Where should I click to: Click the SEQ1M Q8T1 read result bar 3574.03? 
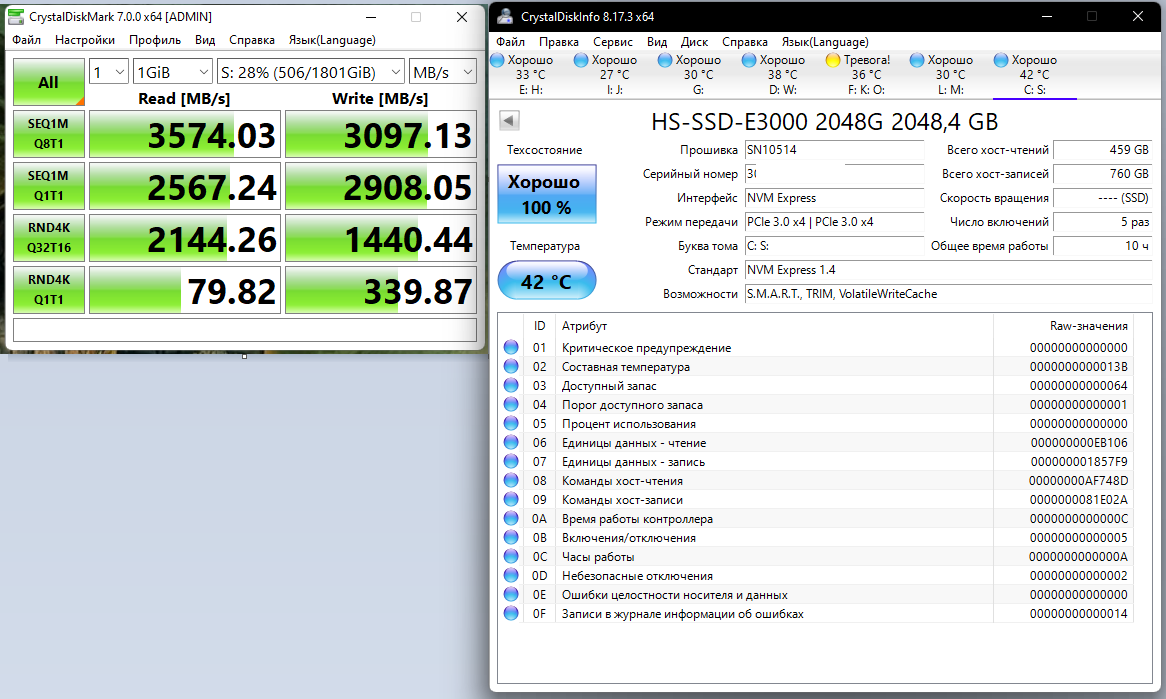click(x=184, y=135)
